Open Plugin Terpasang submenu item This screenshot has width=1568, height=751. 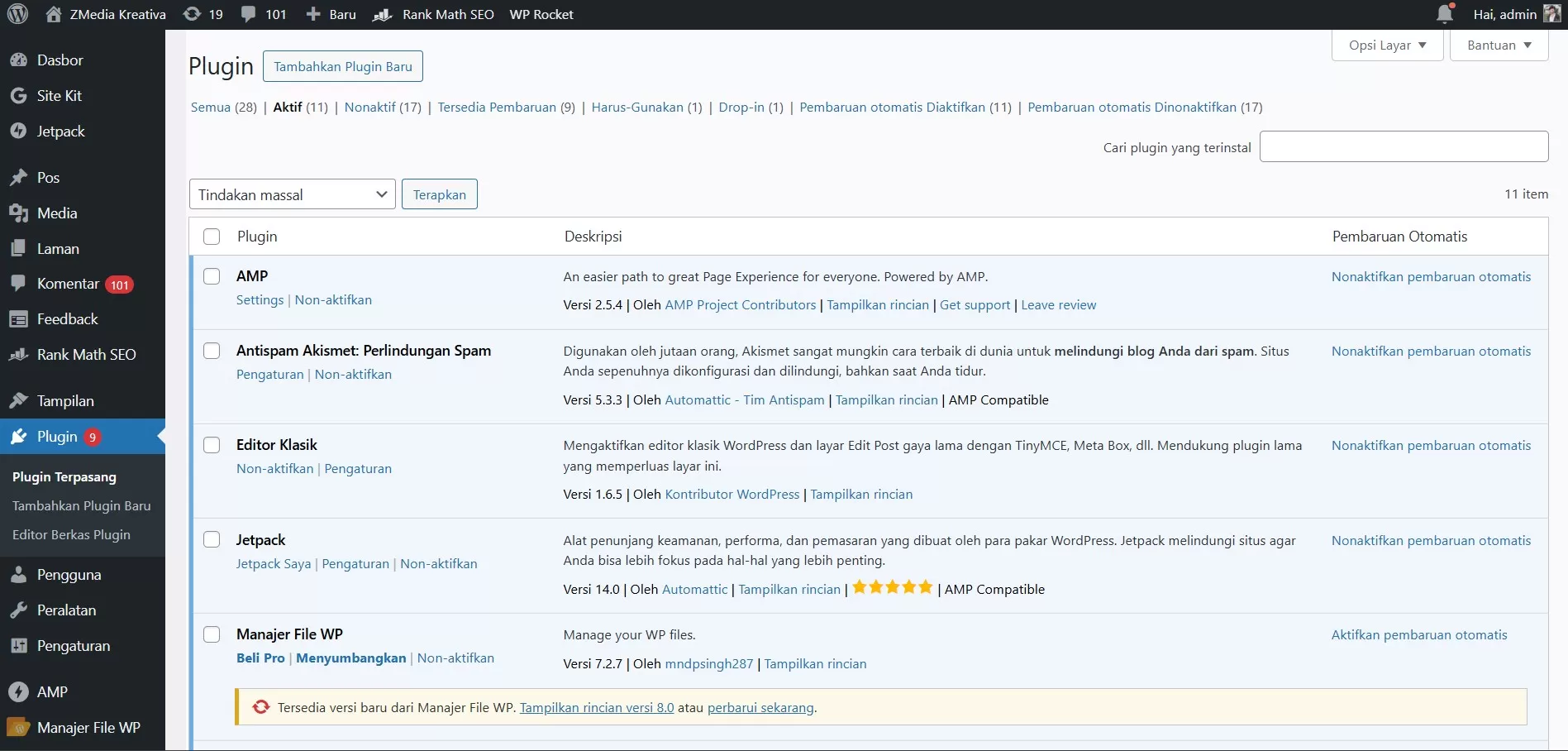pos(64,477)
